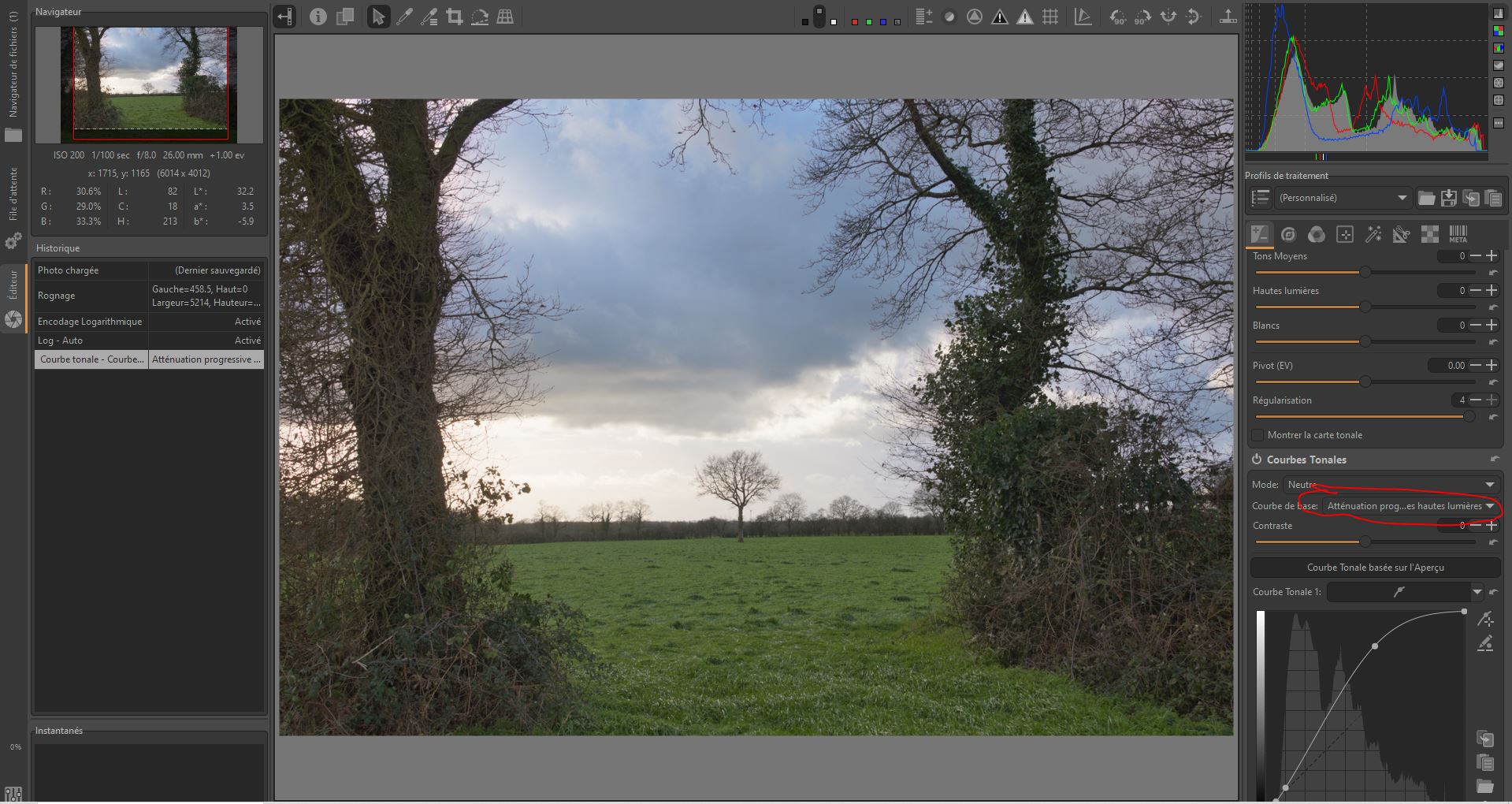
Task: Select the straighten/rotate horizon tool
Action: 480,17
